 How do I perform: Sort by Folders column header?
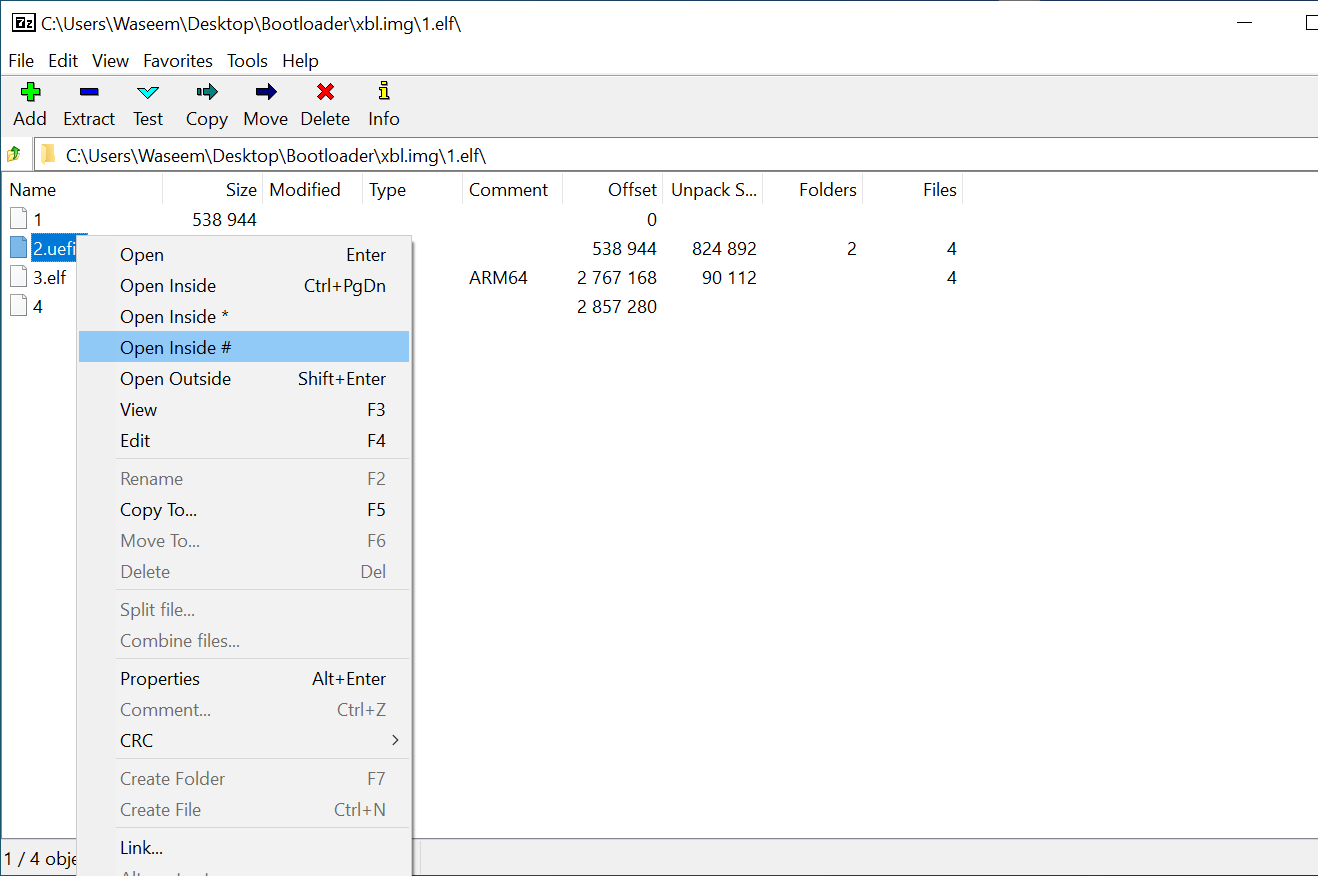point(812,190)
